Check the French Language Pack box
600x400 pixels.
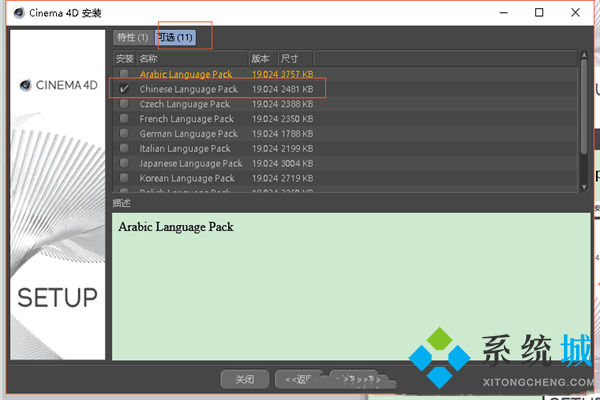124,119
